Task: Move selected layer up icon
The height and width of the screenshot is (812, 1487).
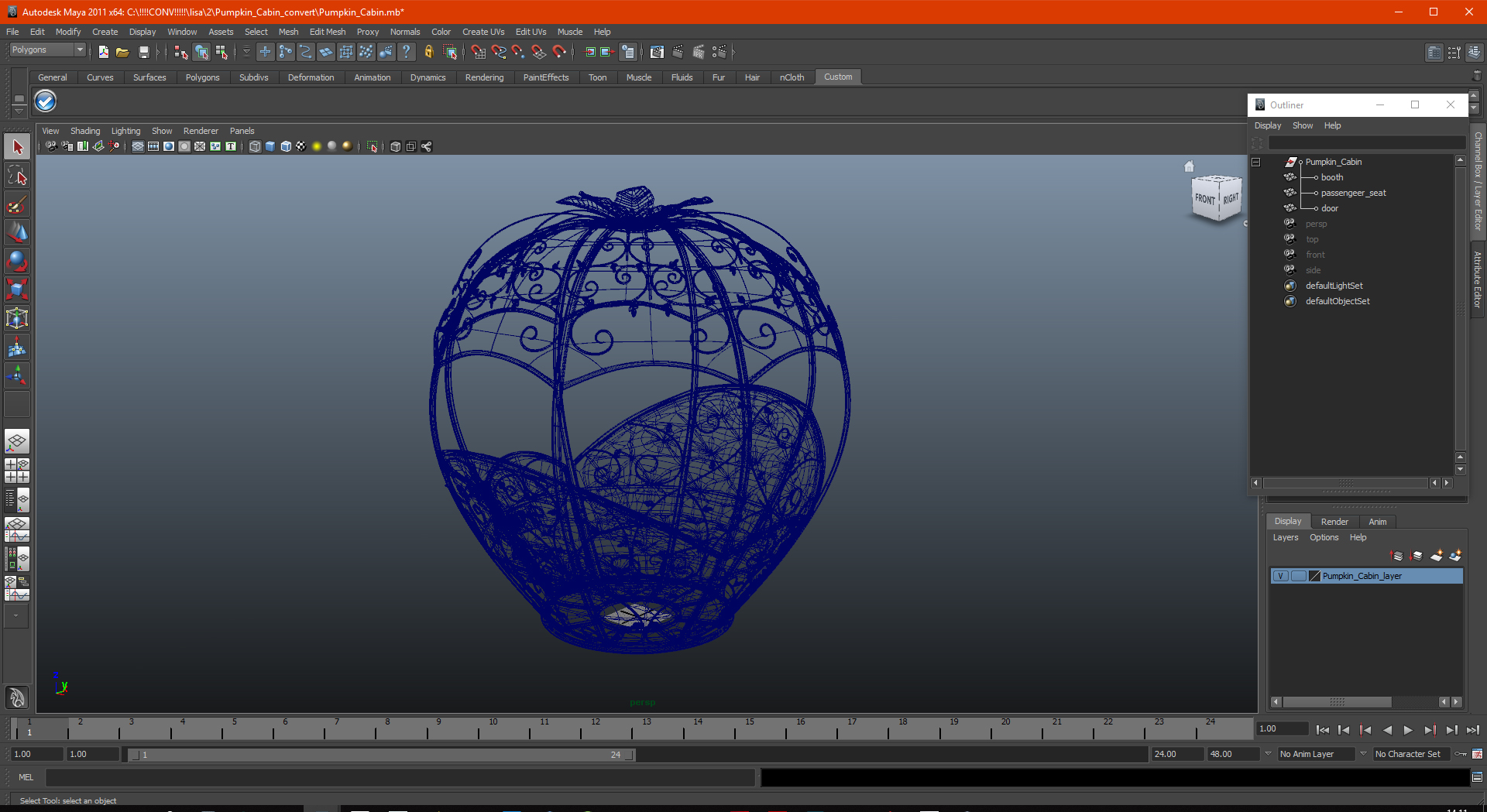Action: 1397,556
